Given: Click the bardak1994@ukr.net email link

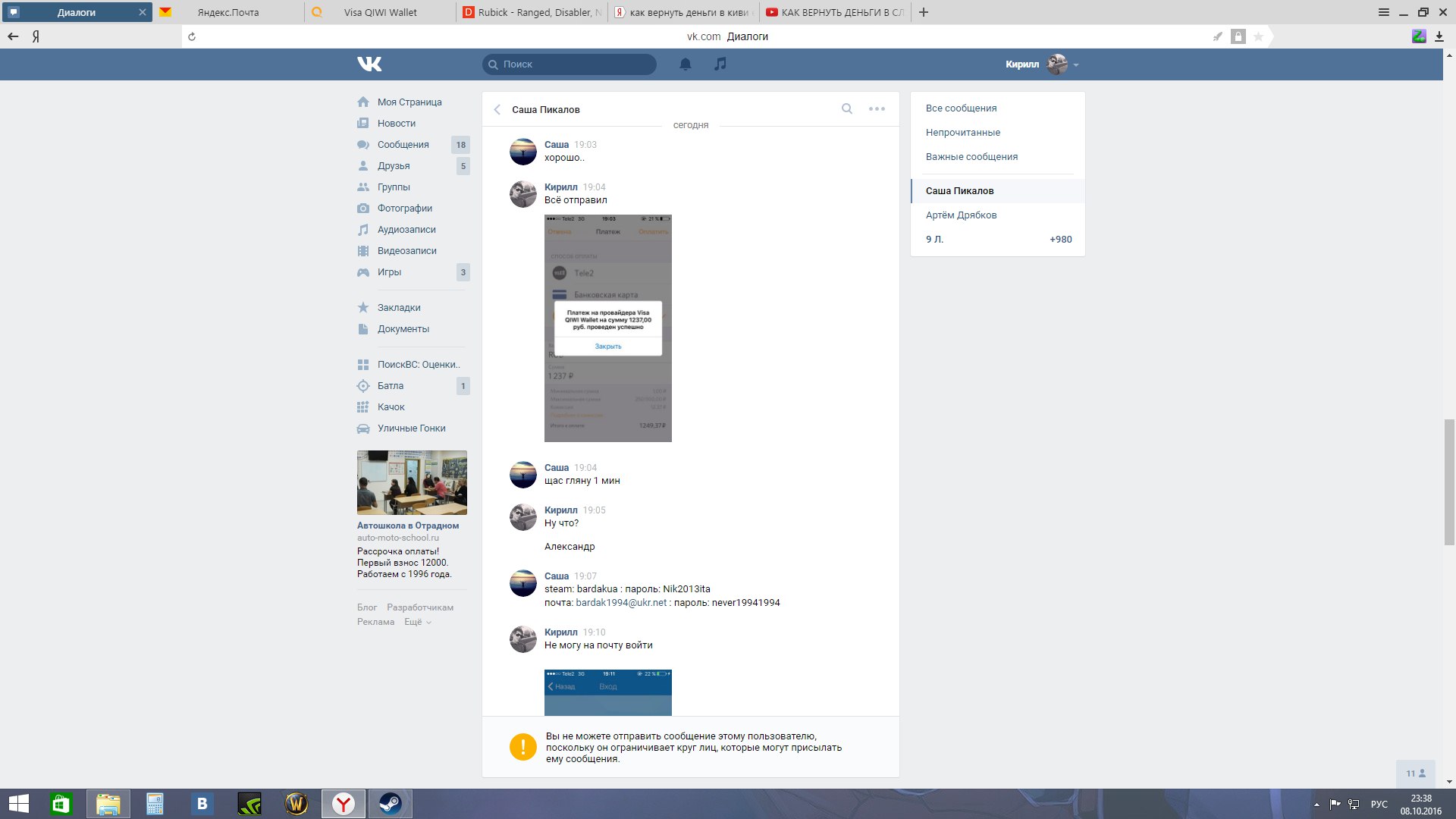Looking at the screenshot, I should click(621, 603).
